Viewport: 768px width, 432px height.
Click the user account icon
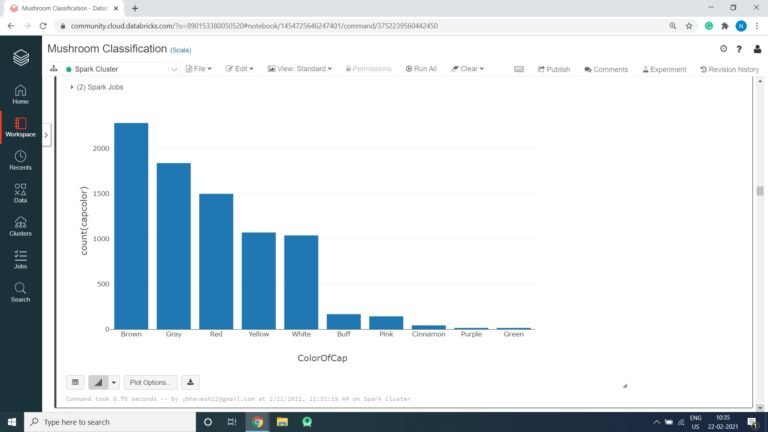[757, 49]
